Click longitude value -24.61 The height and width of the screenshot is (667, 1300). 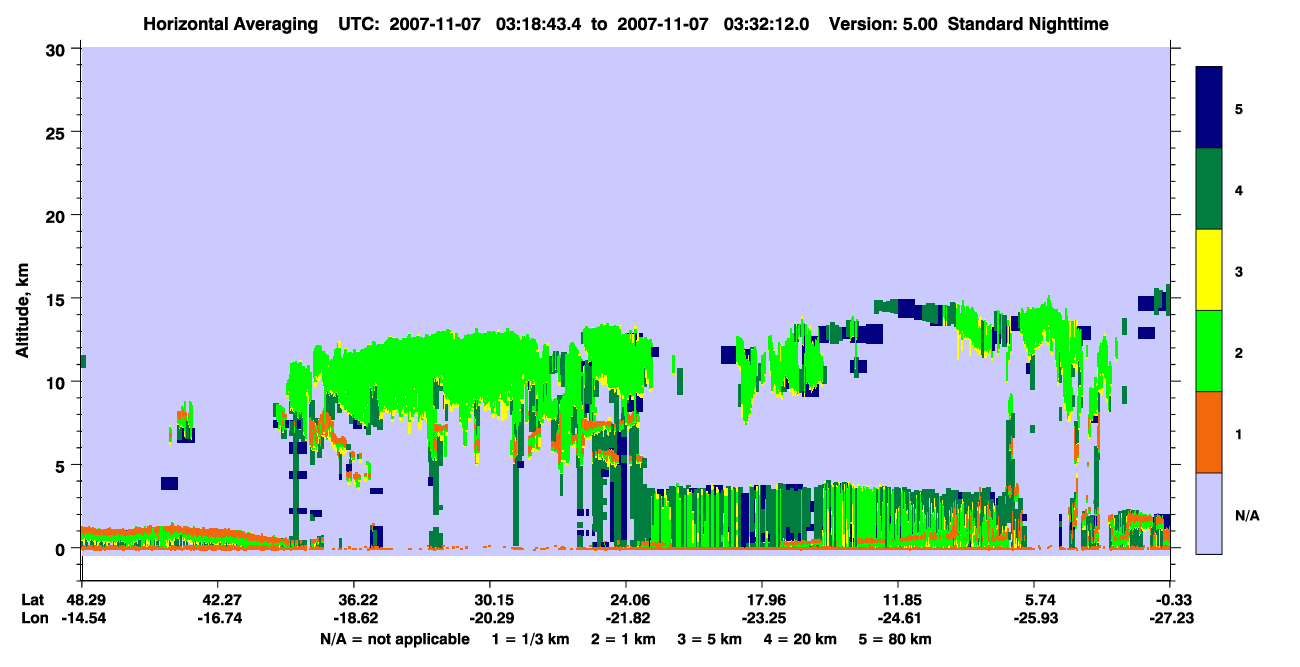click(898, 618)
